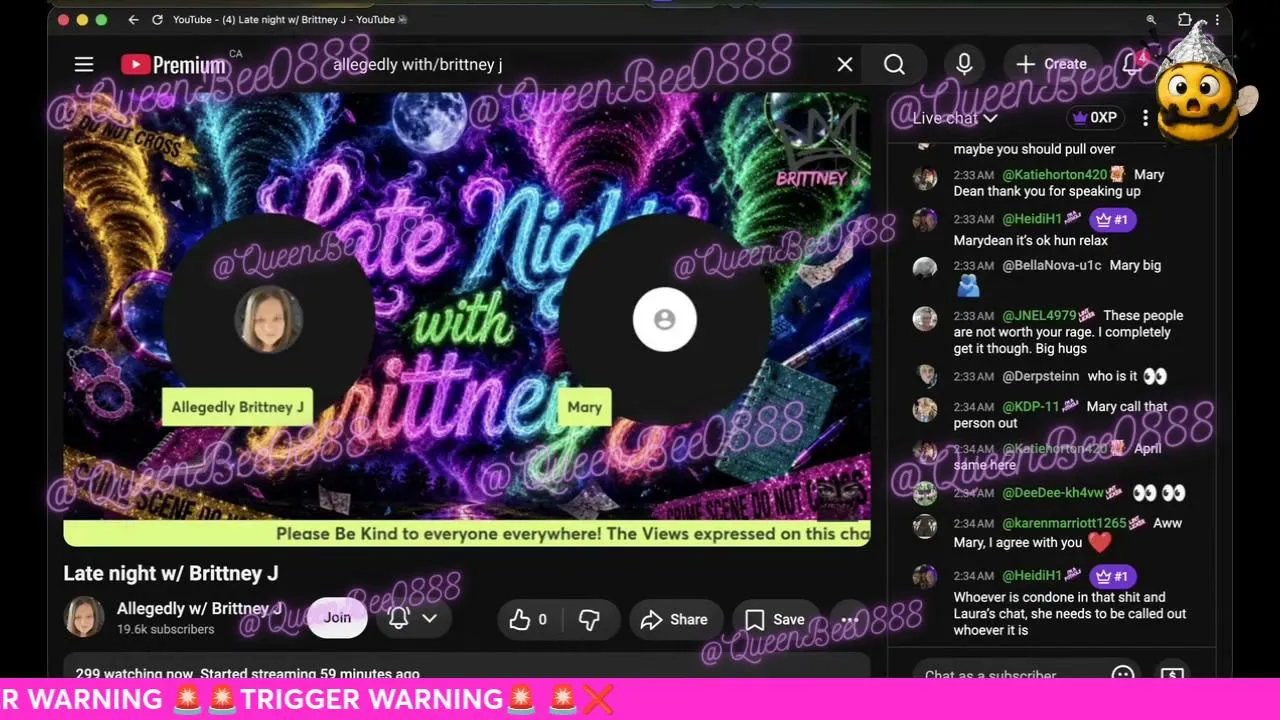Open the Create menu button
Image resolution: width=1280 pixels, height=720 pixels.
pos(1051,64)
